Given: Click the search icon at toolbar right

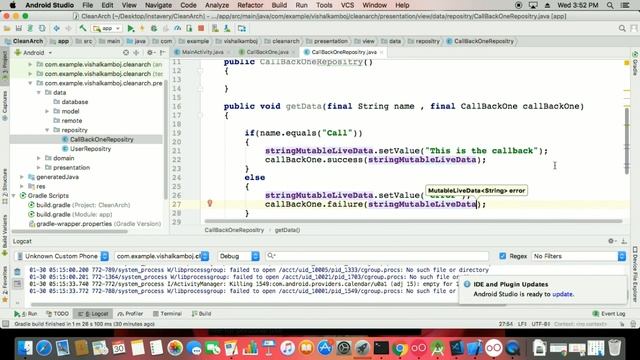Looking at the screenshot, I should (x=622, y=29).
